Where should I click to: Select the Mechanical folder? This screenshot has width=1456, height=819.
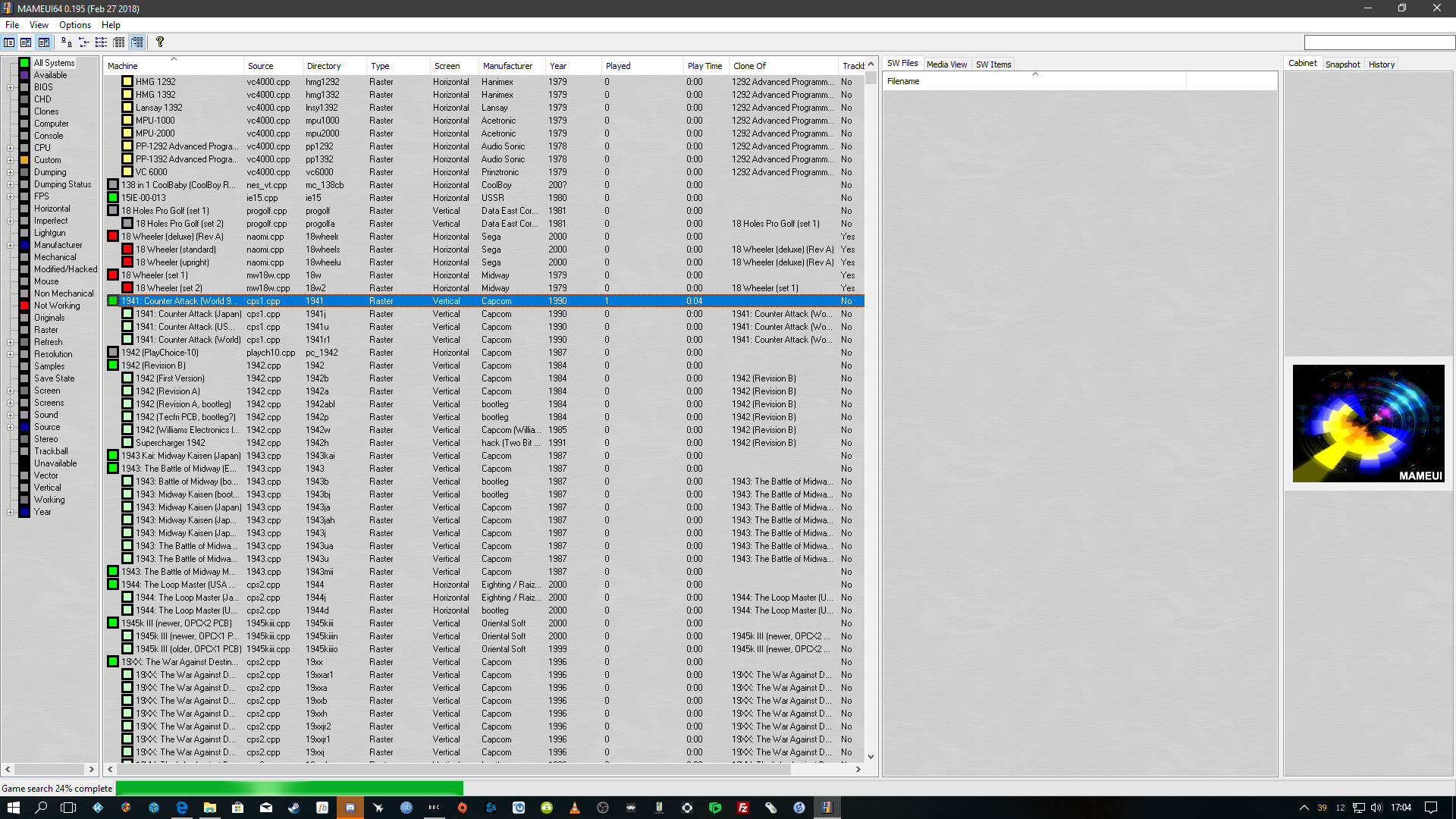click(x=55, y=257)
